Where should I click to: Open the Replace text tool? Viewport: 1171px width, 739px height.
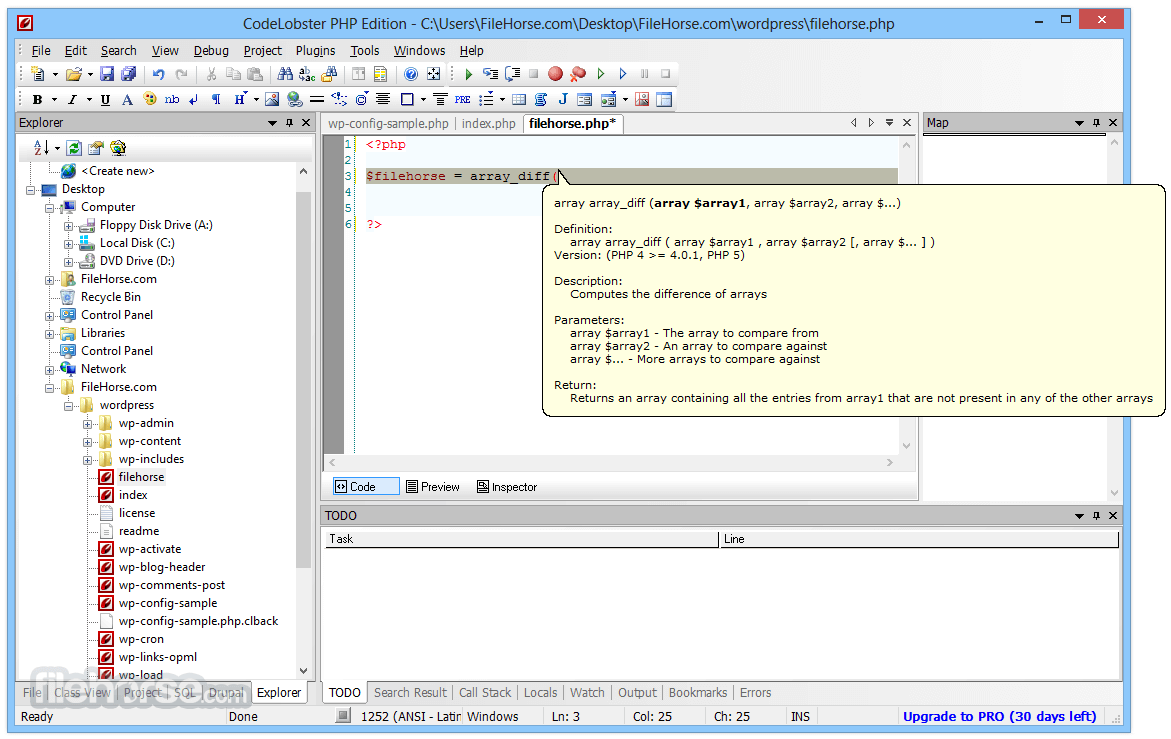click(307, 74)
